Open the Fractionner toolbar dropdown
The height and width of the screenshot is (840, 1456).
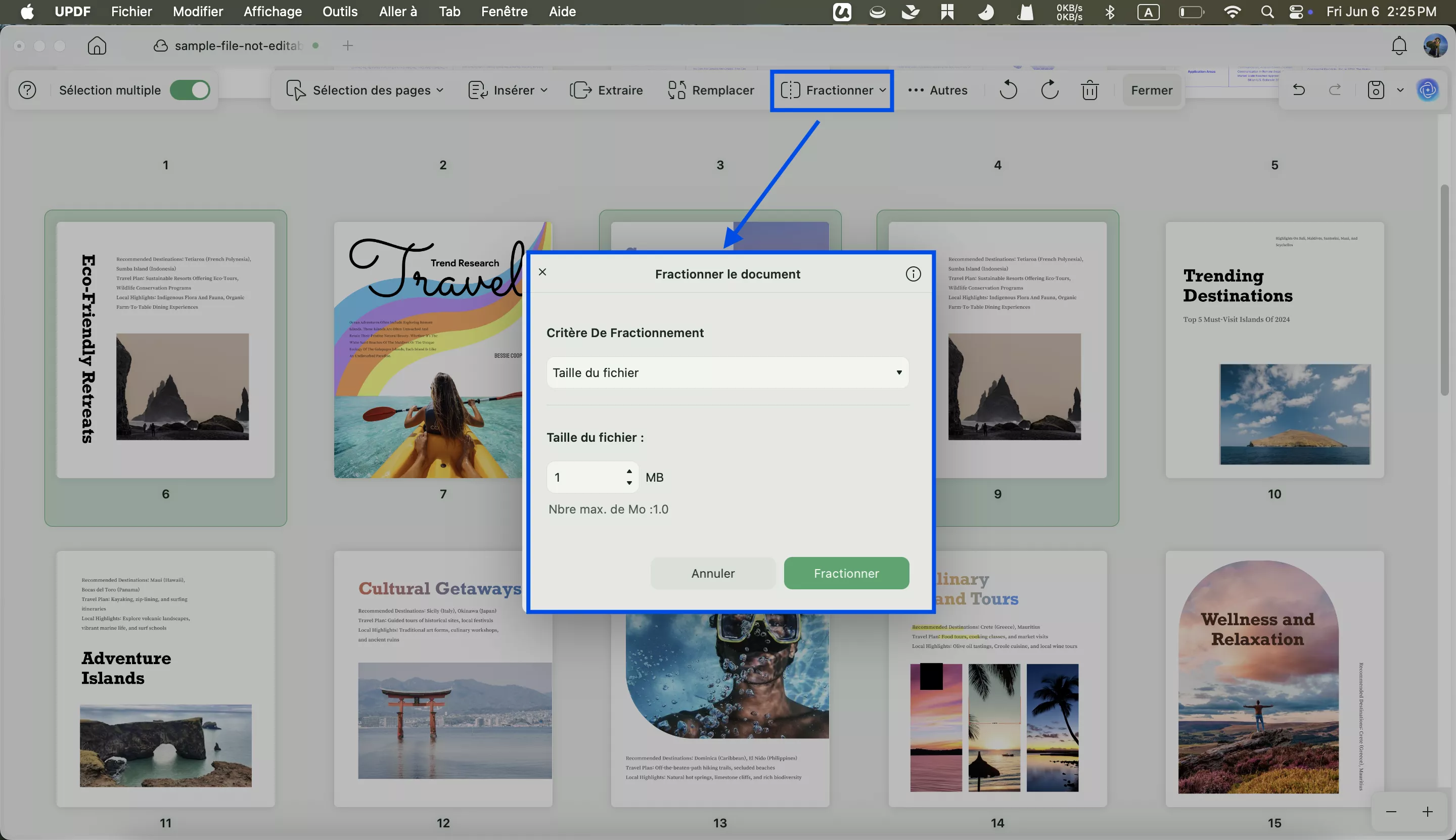pos(832,90)
